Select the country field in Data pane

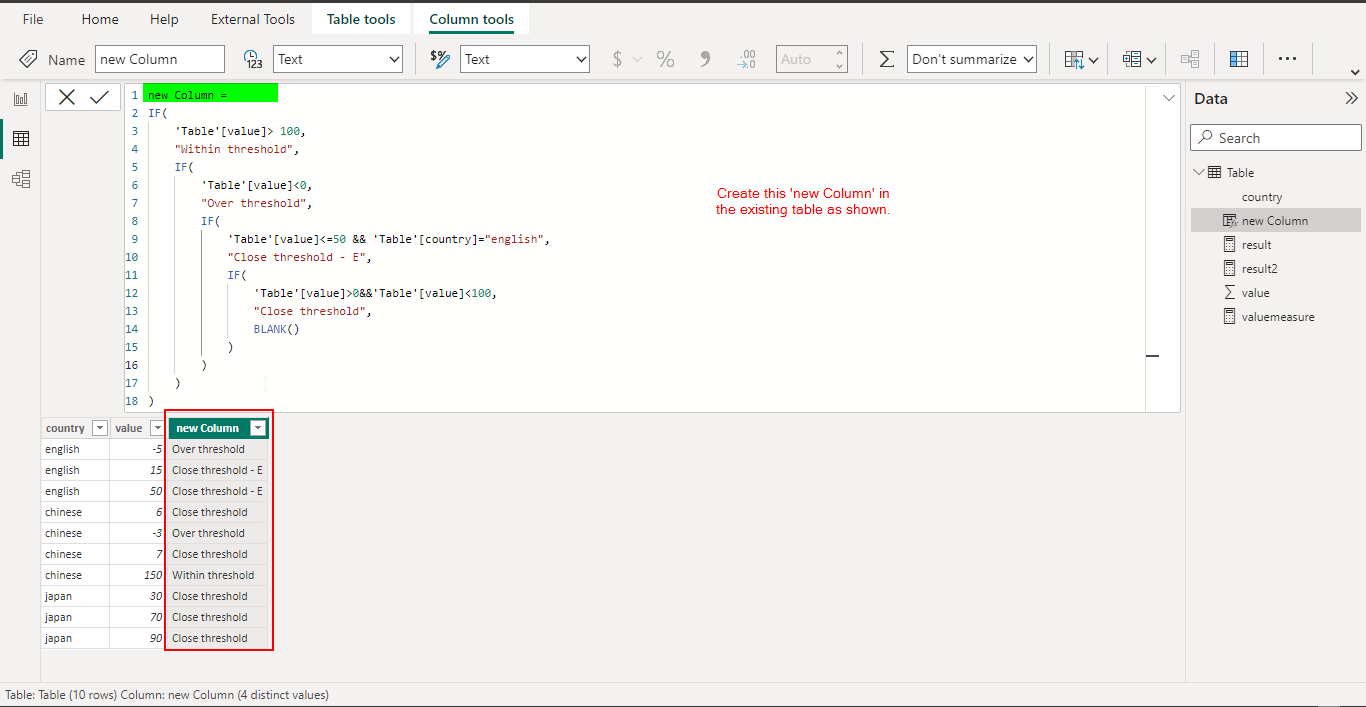1262,197
